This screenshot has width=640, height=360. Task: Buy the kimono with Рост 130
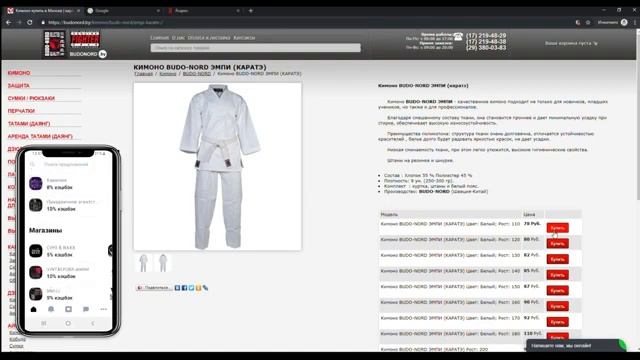click(558, 259)
